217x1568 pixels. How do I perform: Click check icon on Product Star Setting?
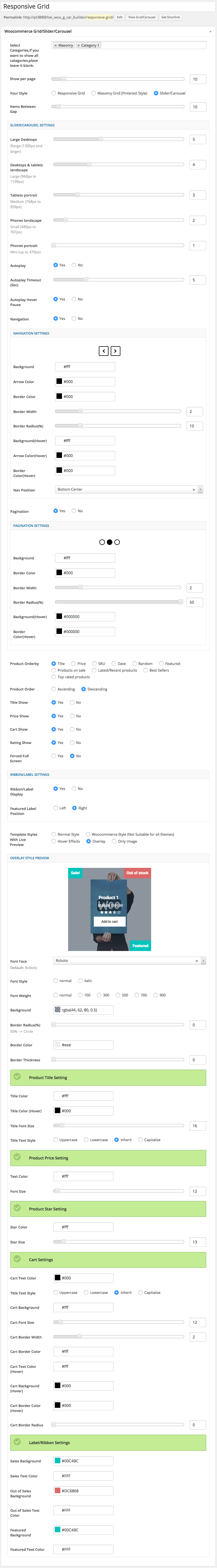(x=17, y=1208)
